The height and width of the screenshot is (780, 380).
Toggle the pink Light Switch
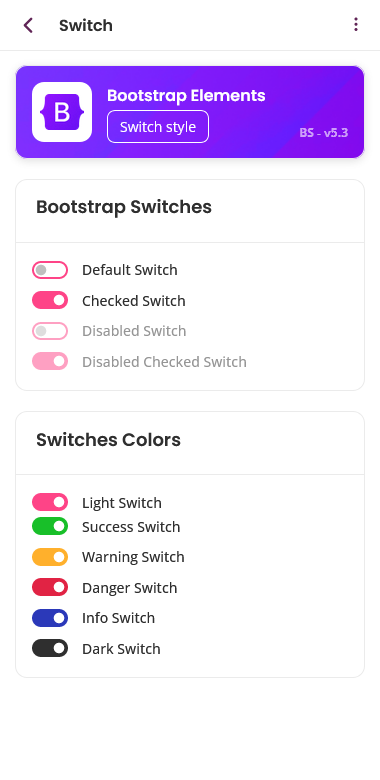tap(50, 502)
